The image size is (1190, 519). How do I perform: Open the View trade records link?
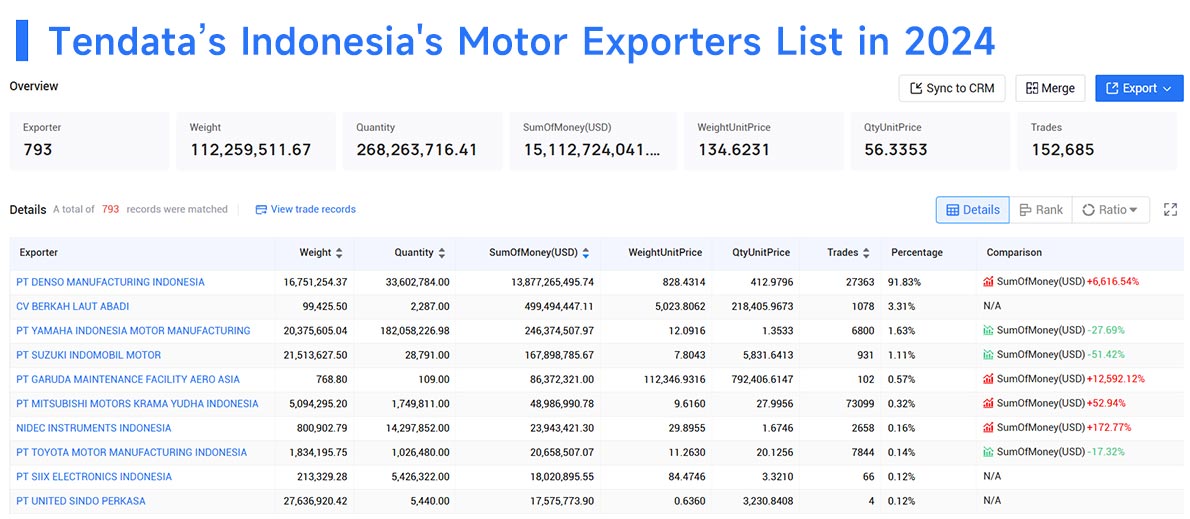point(305,209)
